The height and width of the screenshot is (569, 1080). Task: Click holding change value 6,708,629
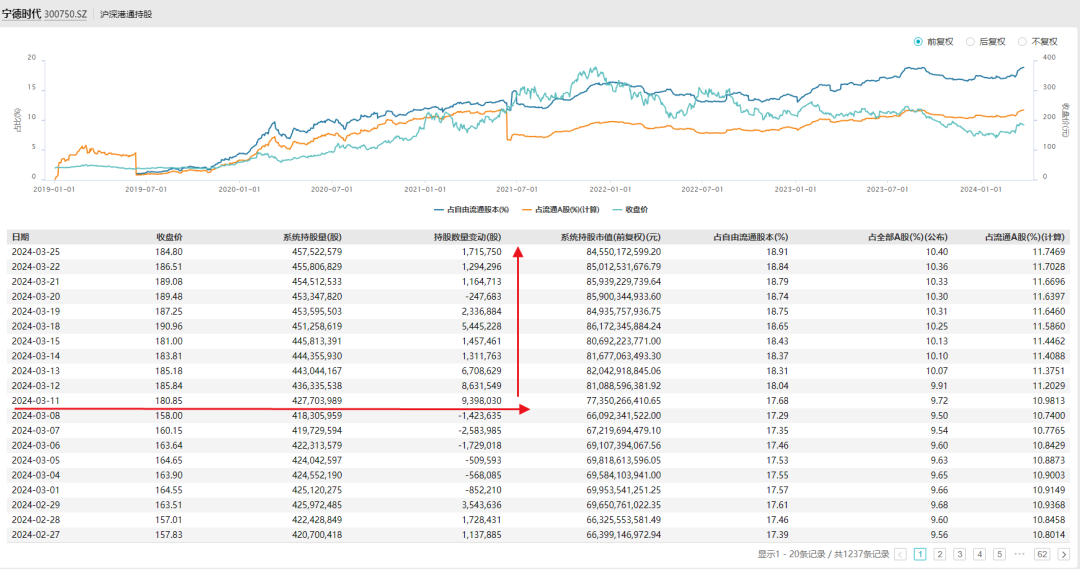tap(481, 371)
